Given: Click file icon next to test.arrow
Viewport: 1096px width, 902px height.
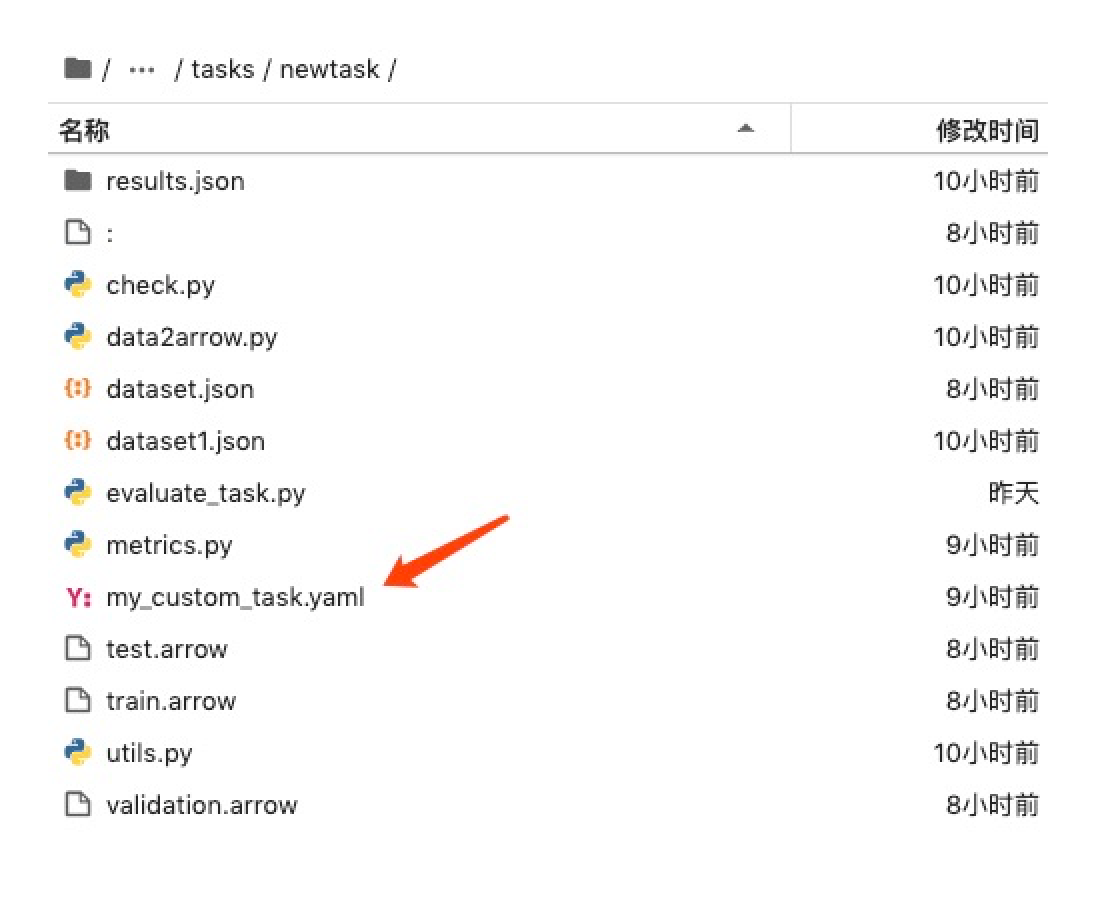Looking at the screenshot, I should pos(77,649).
